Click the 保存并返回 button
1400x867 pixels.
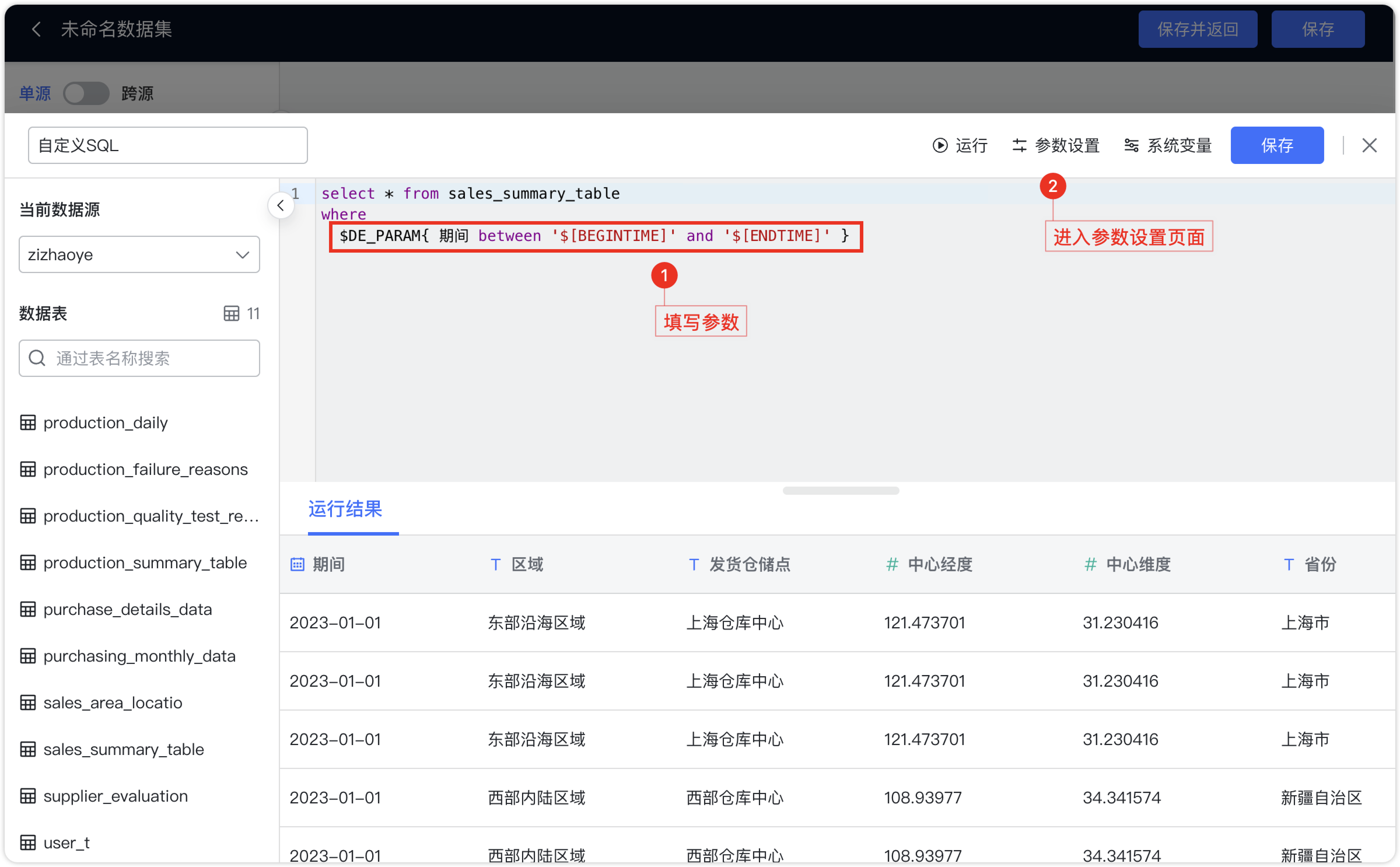[x=1197, y=29]
